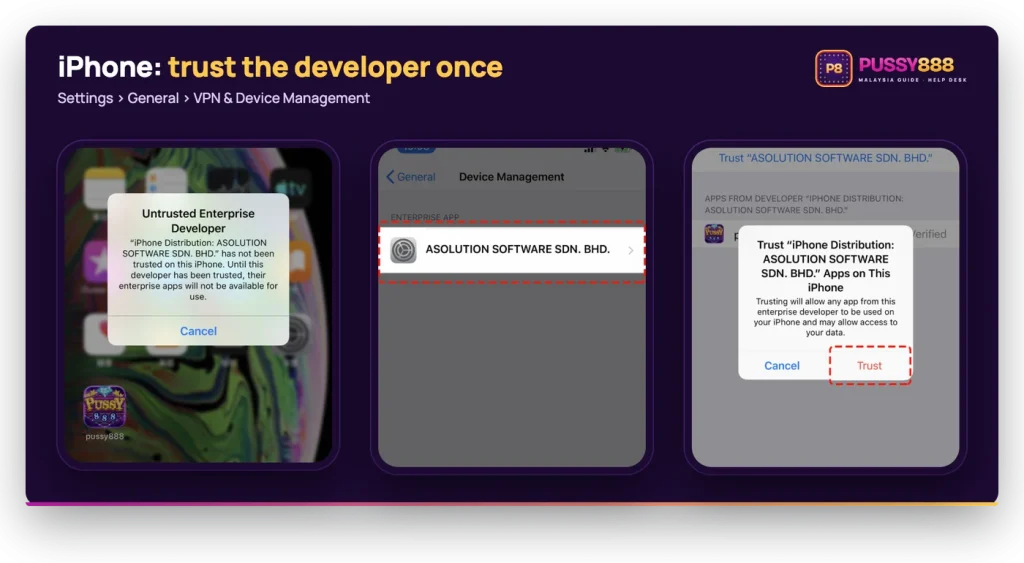Click the PUSSY888 brand text logo
This screenshot has height=563, width=1024.
(x=906, y=65)
